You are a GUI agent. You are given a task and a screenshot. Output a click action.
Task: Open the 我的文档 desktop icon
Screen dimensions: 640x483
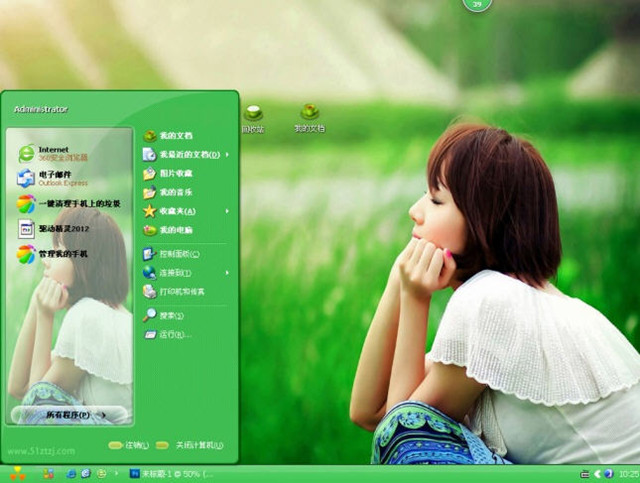[310, 118]
